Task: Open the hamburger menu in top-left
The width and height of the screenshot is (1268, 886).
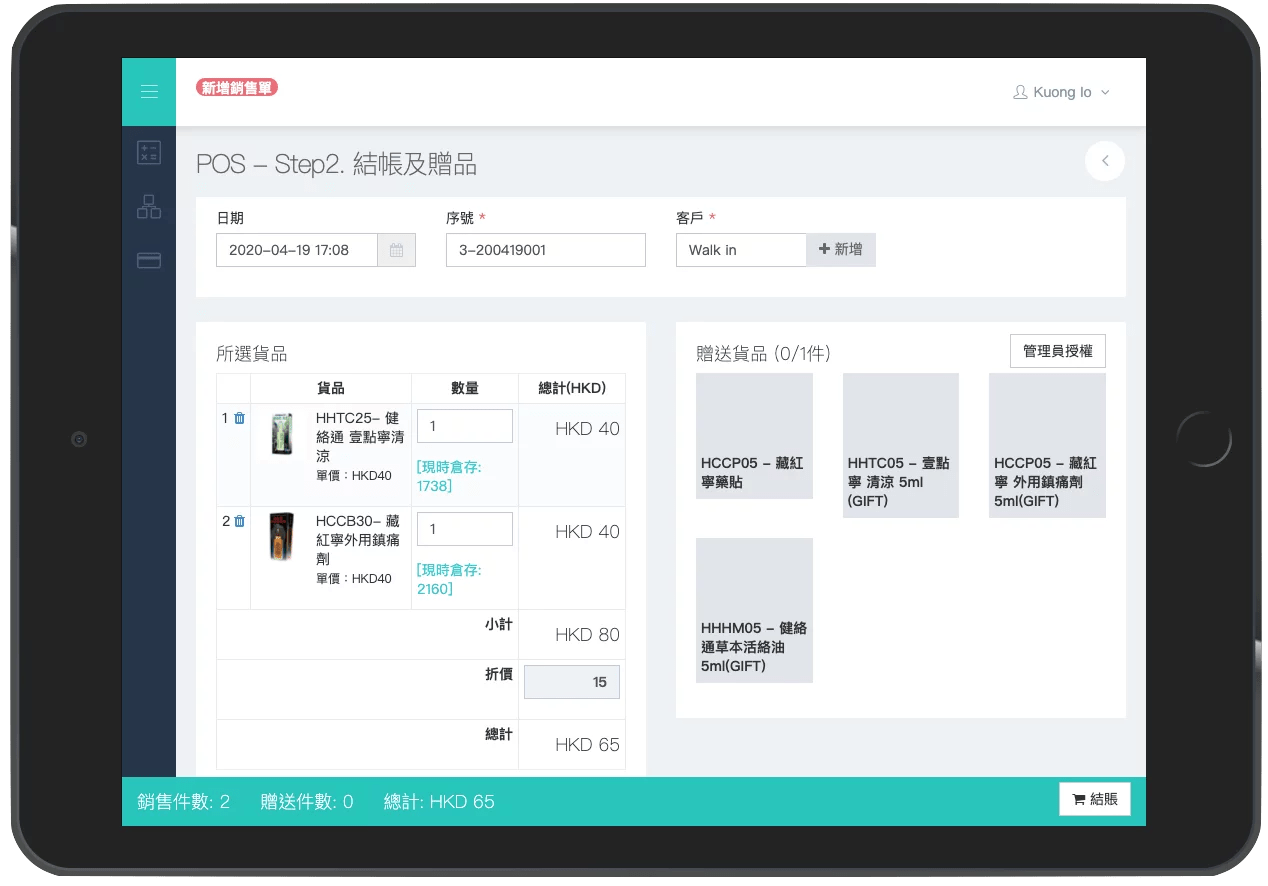Action: [149, 92]
